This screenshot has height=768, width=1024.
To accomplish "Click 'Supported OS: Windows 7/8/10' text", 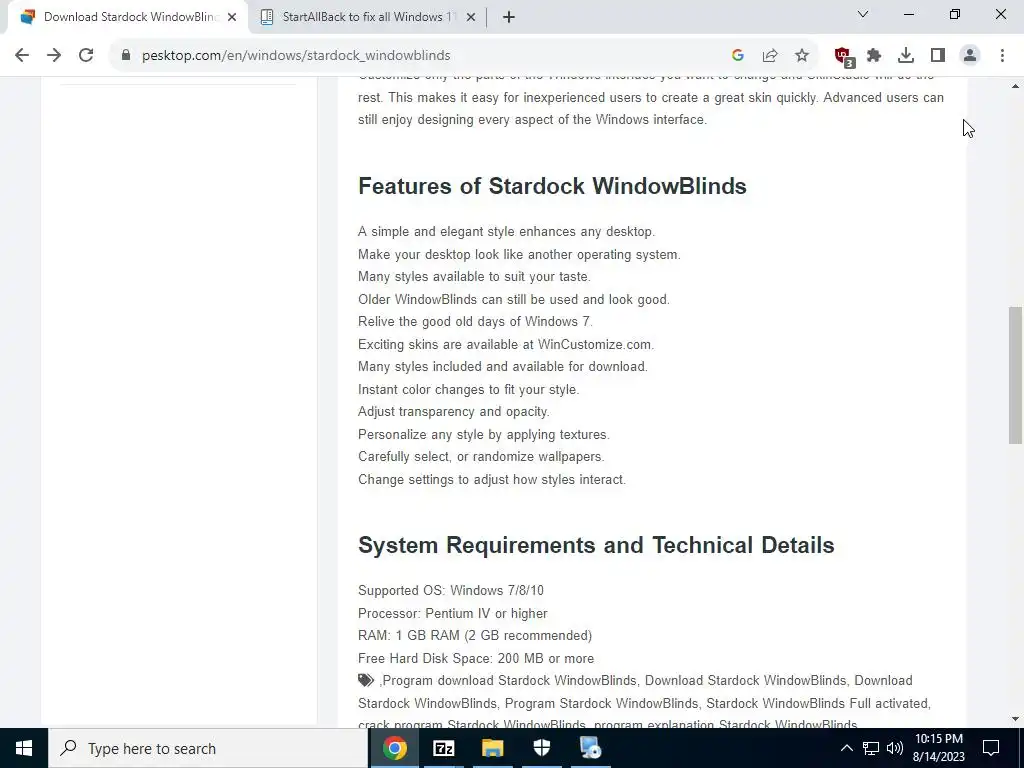I will [451, 590].
